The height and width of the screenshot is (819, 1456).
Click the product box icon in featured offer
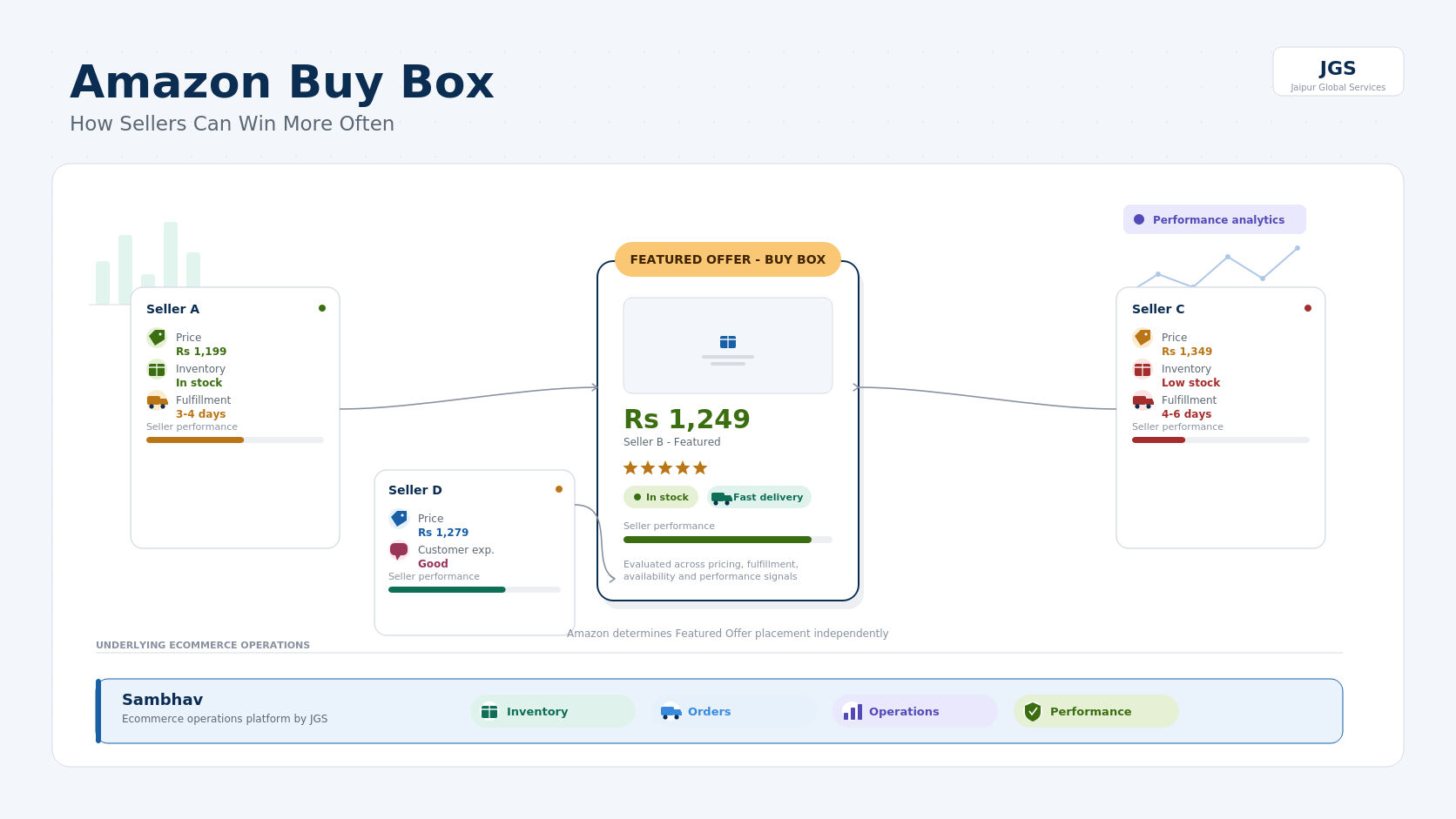pyautogui.click(x=728, y=342)
